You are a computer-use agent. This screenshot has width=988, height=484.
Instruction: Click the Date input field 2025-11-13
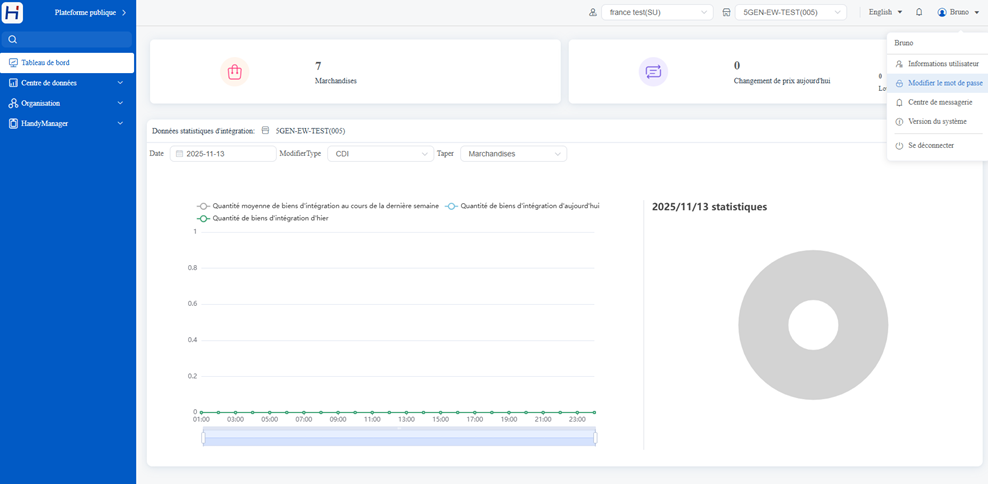pyautogui.click(x=223, y=154)
